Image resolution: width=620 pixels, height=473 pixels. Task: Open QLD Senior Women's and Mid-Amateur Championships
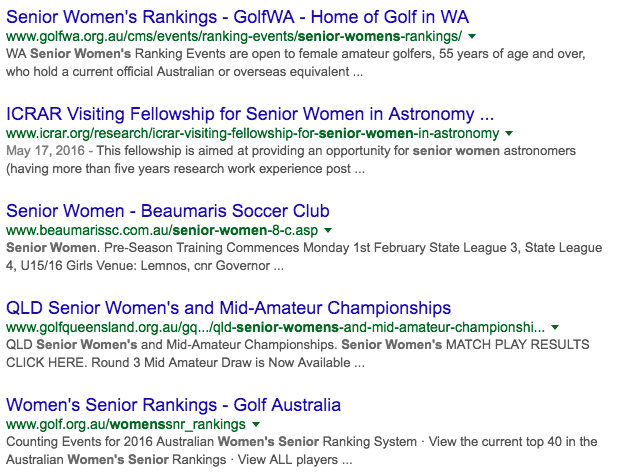tap(229, 308)
